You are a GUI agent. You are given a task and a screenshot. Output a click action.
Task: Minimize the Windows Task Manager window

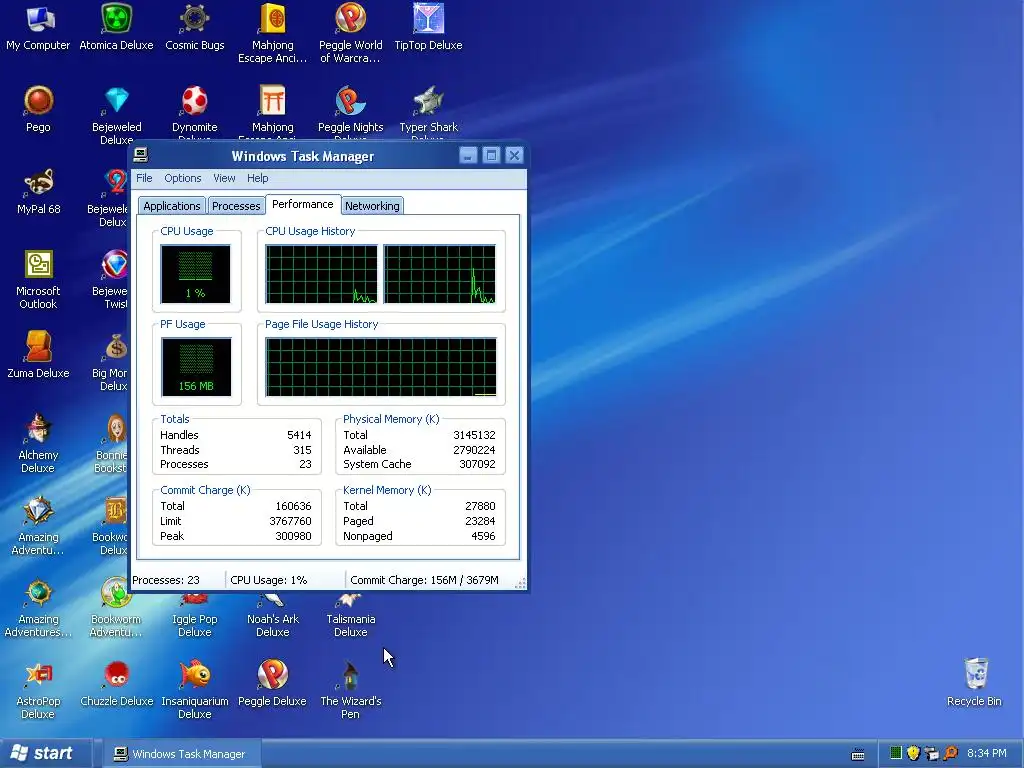point(468,155)
